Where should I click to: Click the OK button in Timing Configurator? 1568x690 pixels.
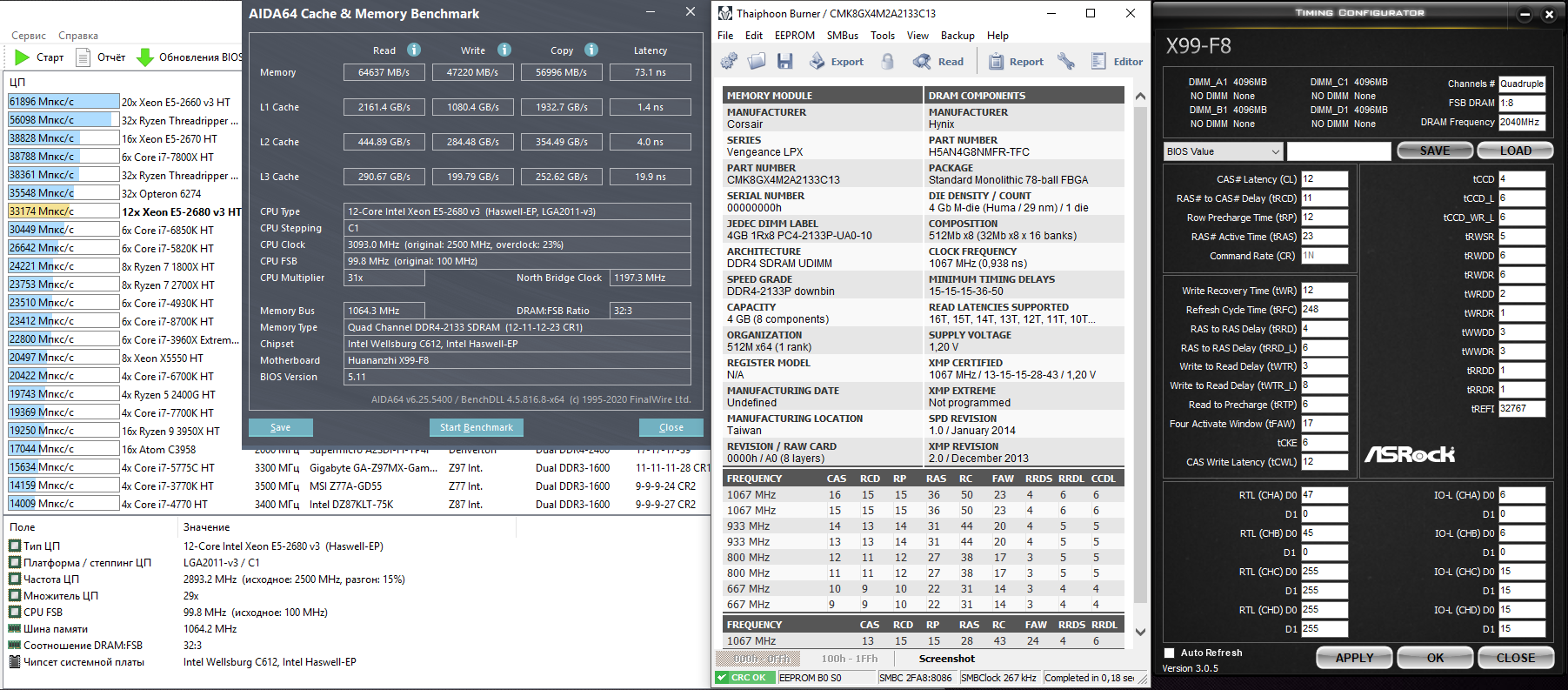[1435, 658]
